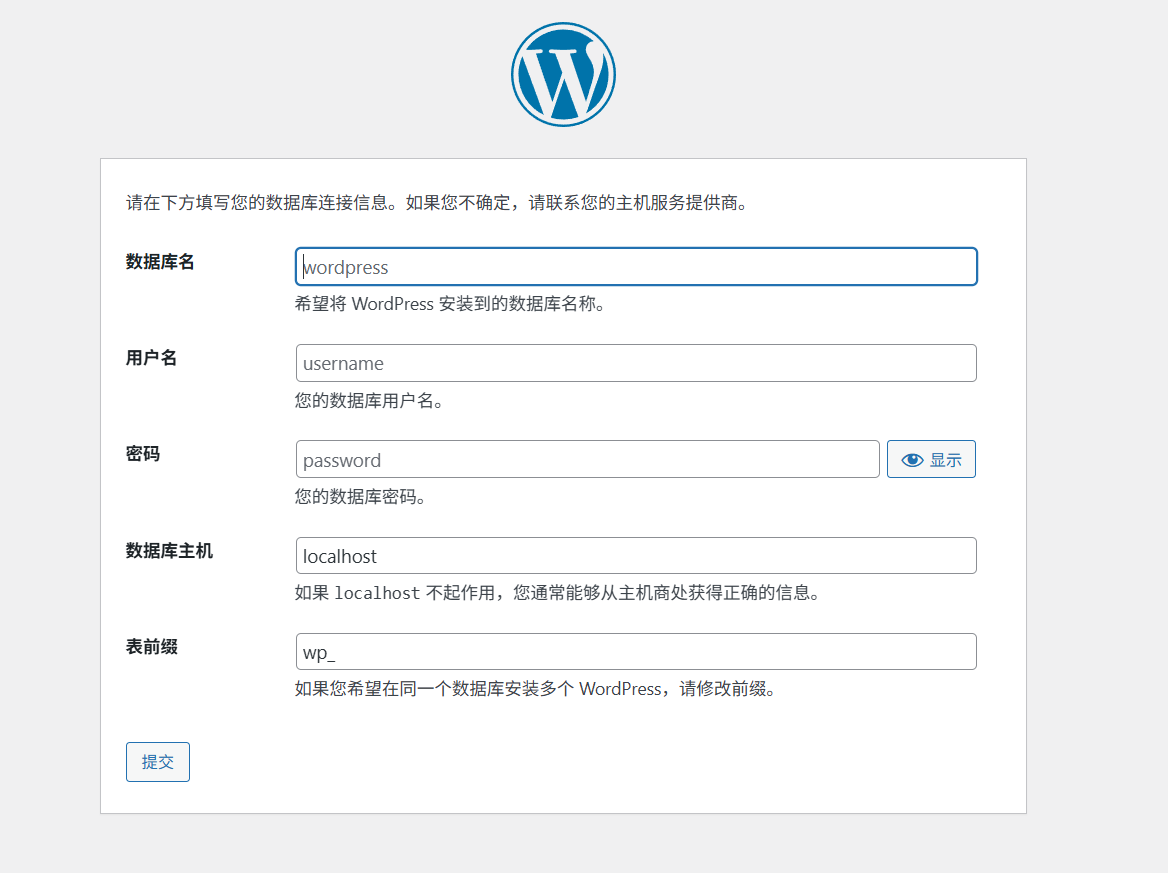Click the 表前缀 field containing wp_
The image size is (1168, 873).
pos(636,652)
